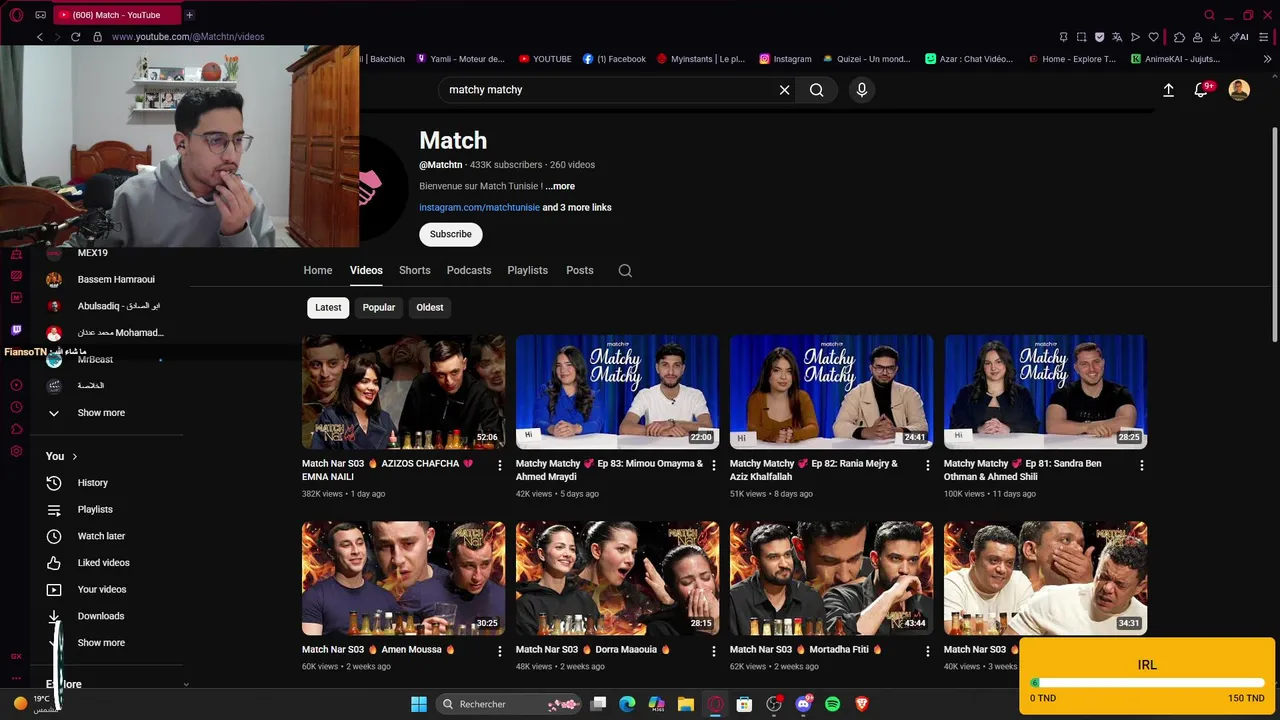Open the Opera translate page icon
Viewport: 1280px width, 720px height.
tap(1117, 37)
